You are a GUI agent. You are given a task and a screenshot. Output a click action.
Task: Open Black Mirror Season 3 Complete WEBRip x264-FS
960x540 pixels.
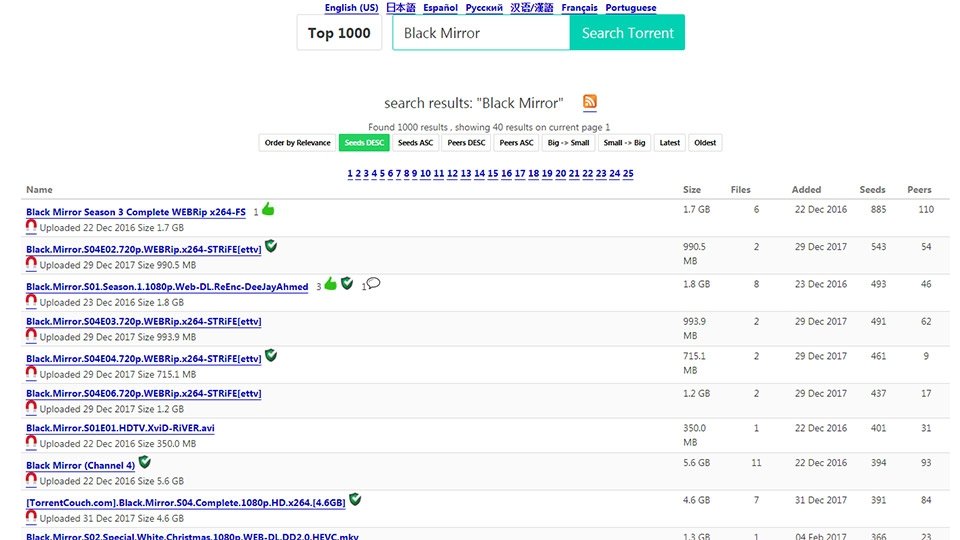(x=136, y=212)
